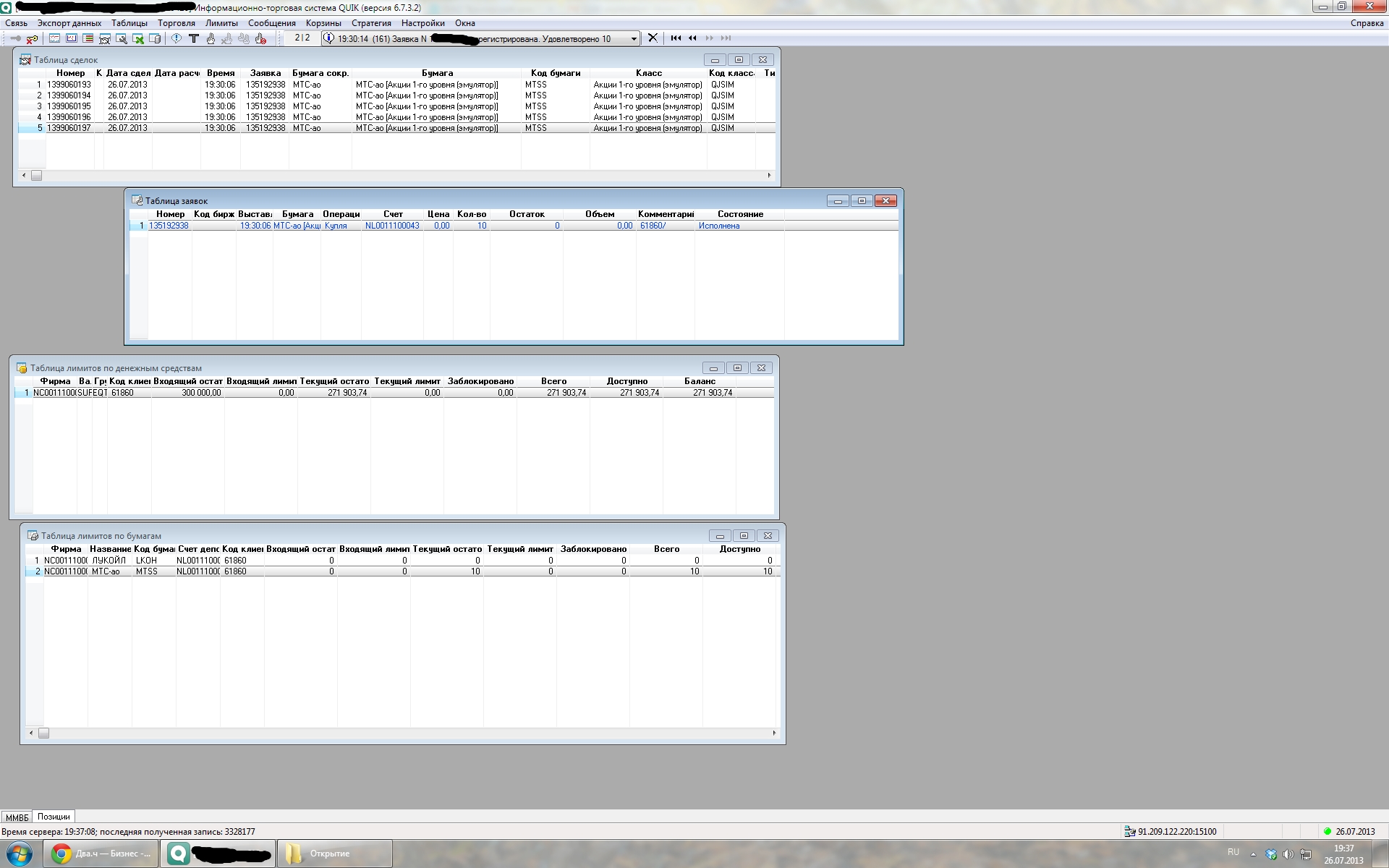Select deal row number 1399060197

pos(396,128)
